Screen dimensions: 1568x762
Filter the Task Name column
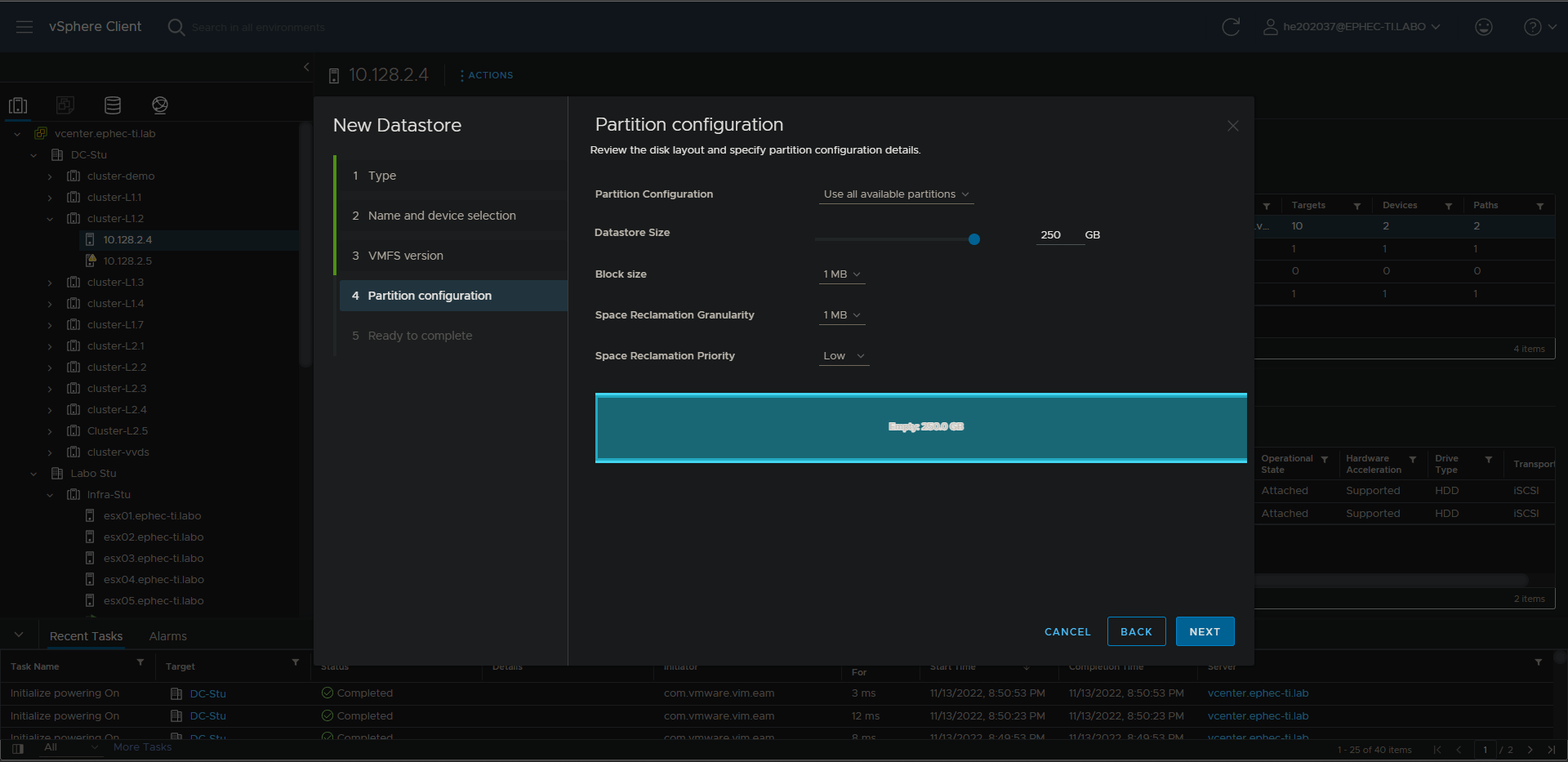click(x=140, y=662)
